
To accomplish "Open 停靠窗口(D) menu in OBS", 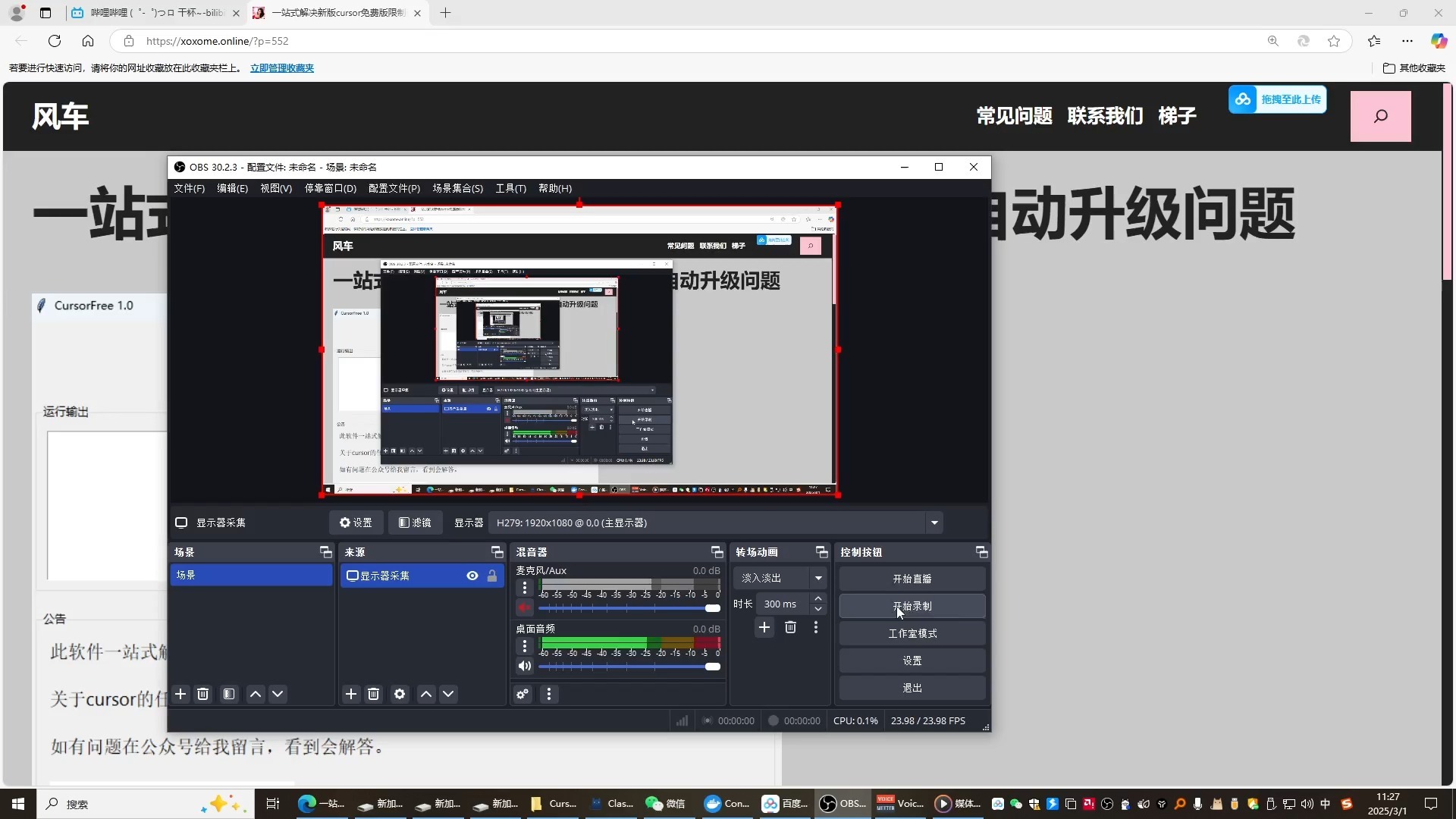I will pyautogui.click(x=330, y=188).
